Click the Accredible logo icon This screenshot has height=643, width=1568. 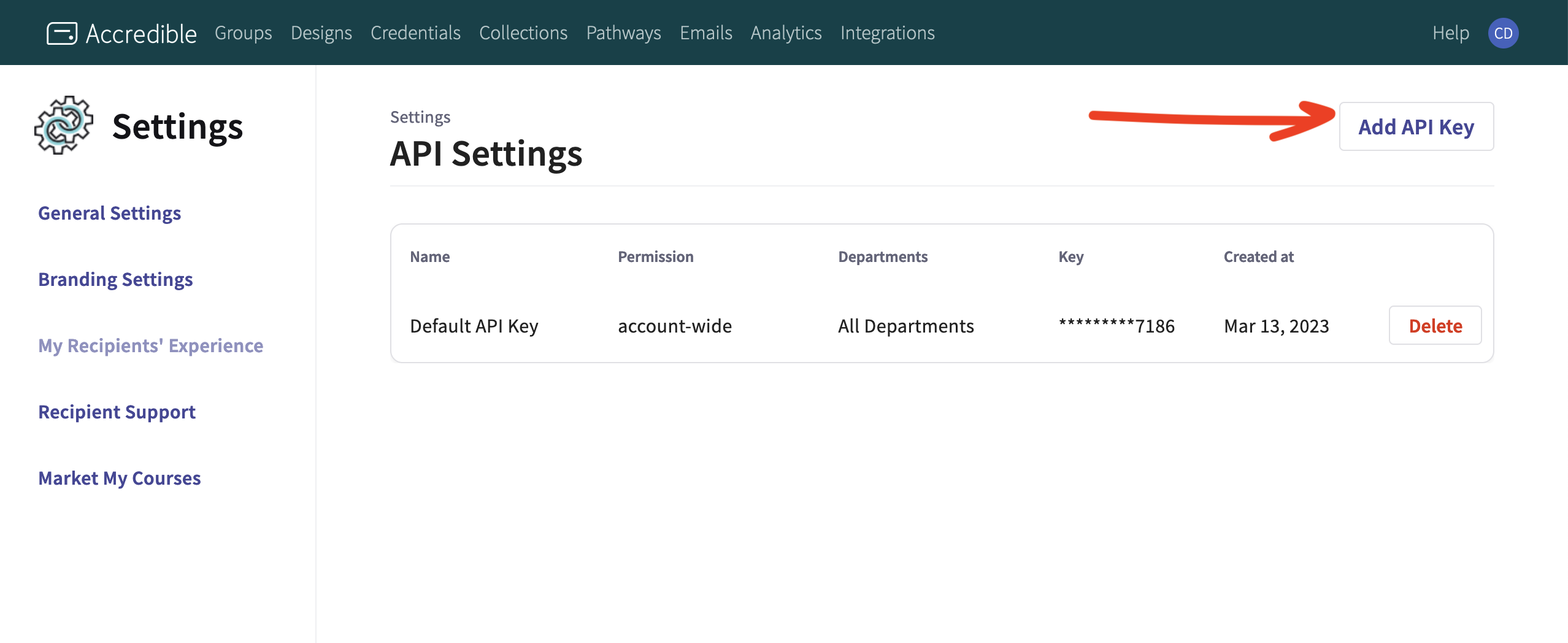(62, 33)
